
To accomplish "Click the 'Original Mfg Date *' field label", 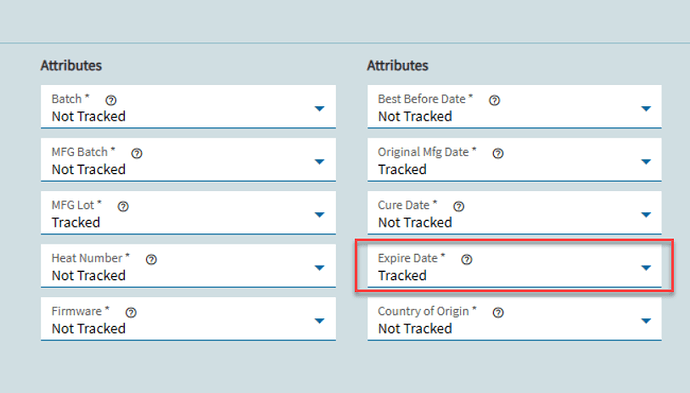I will tap(427, 152).
